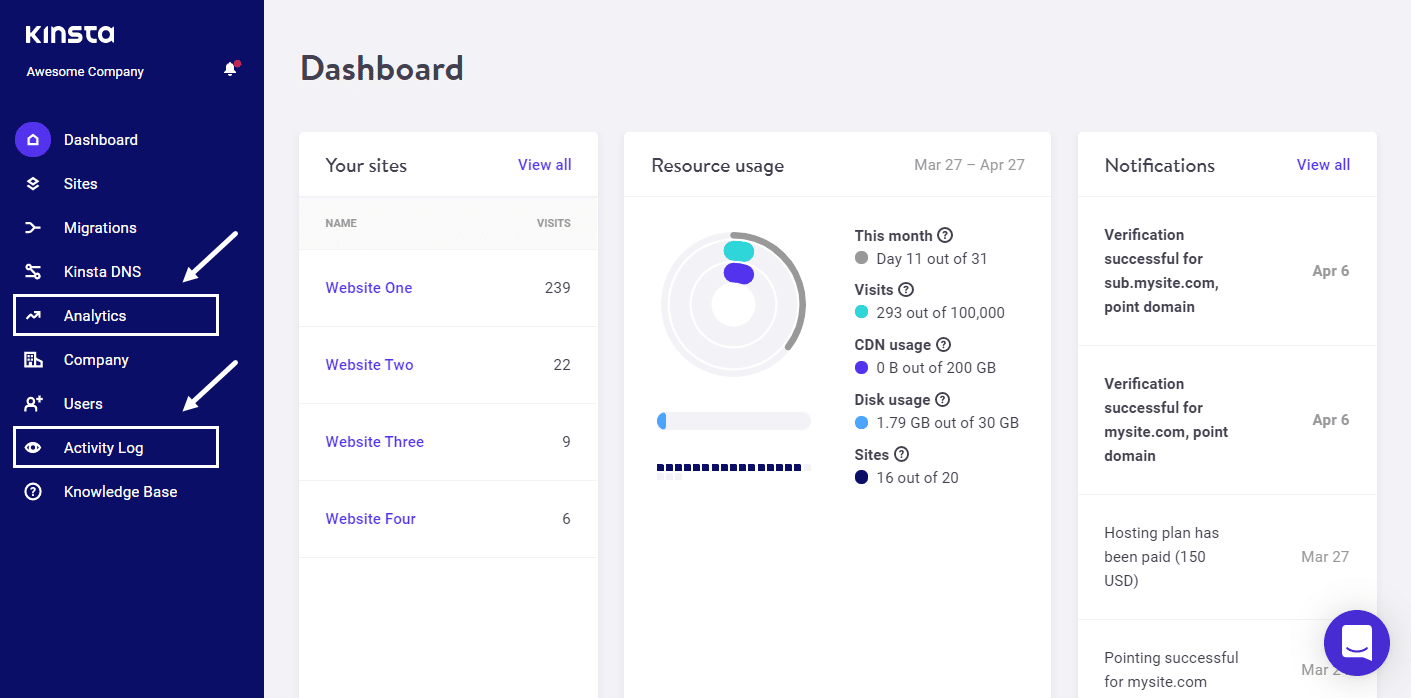Click the resource usage ring chart
This screenshot has width=1411, height=698.
(733, 303)
